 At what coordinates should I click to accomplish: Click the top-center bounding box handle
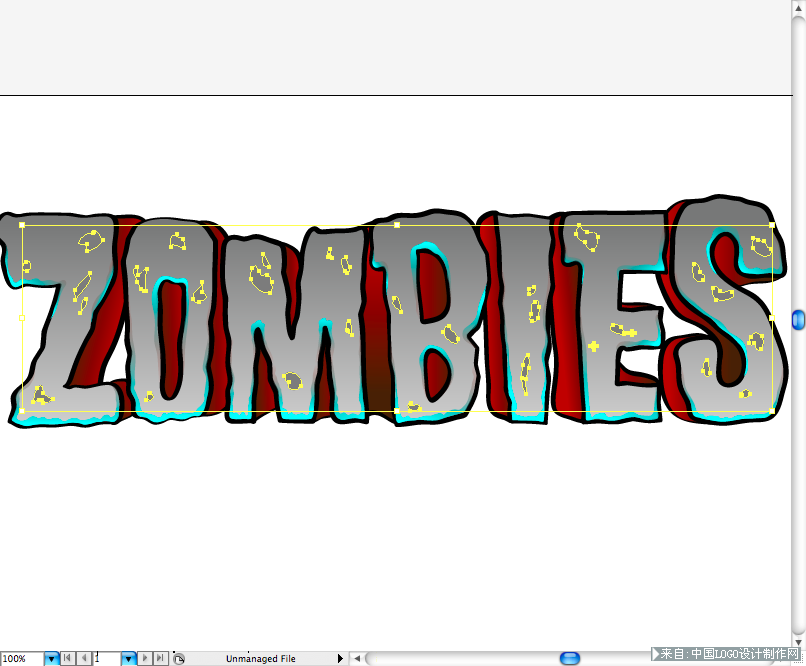[x=397, y=225]
